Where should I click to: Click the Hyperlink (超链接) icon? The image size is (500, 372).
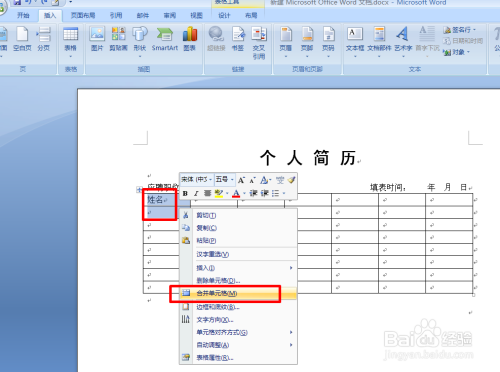pyautogui.click(x=216, y=39)
